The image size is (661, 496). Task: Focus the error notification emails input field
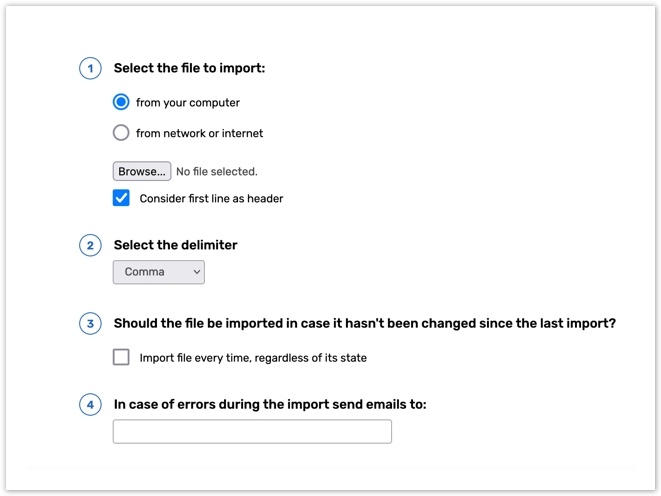[252, 432]
